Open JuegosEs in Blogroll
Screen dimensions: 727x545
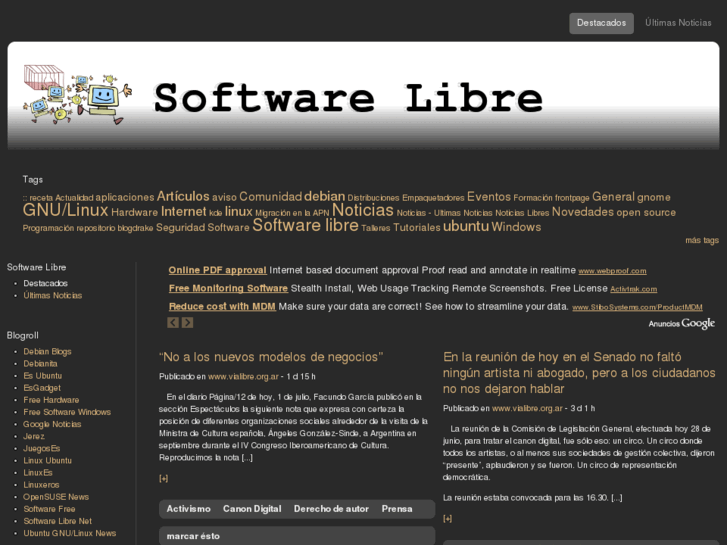click(x=42, y=449)
